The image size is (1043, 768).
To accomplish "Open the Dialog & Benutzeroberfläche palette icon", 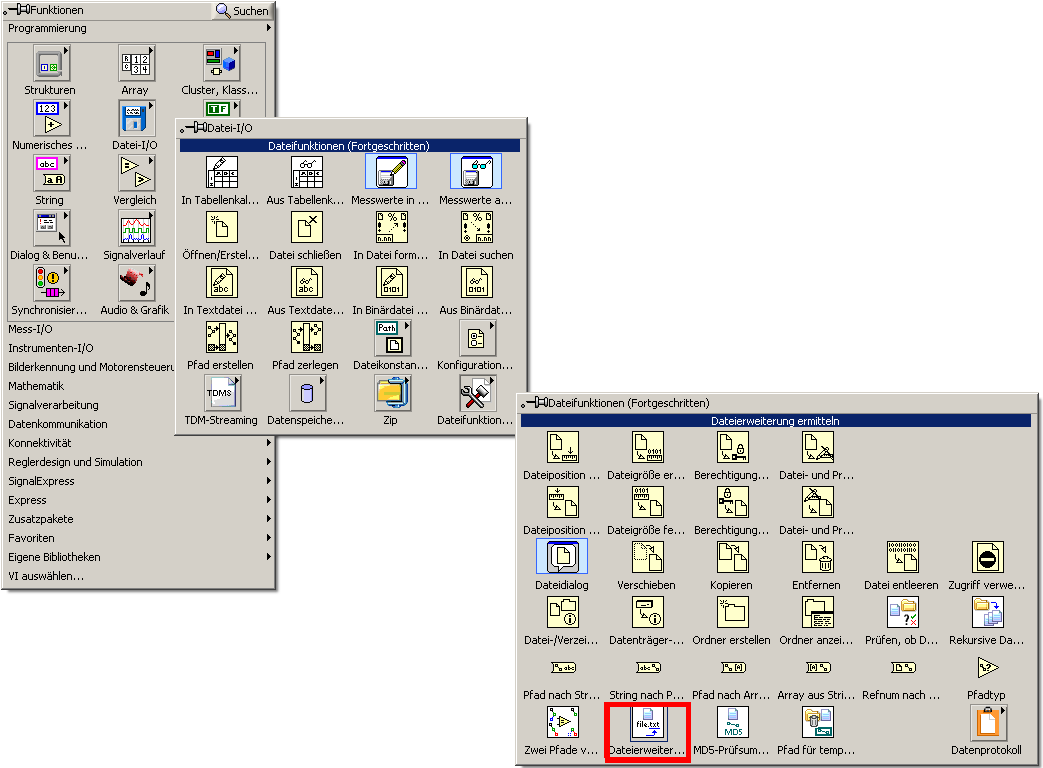I will [51, 229].
